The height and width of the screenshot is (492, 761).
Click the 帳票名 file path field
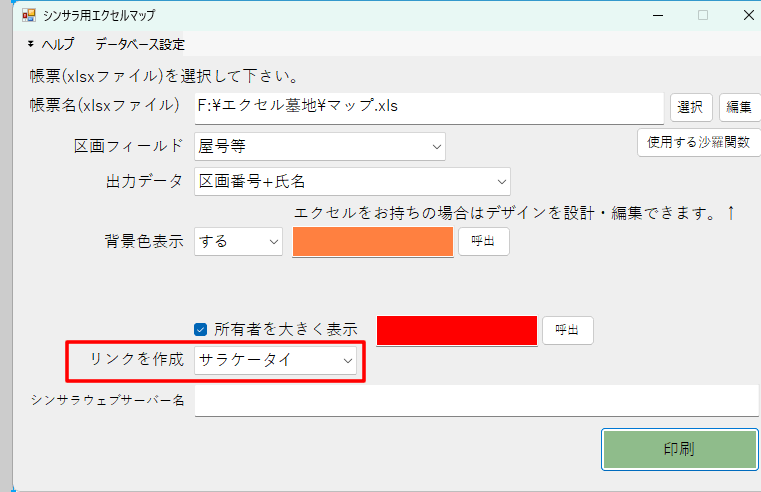click(429, 107)
